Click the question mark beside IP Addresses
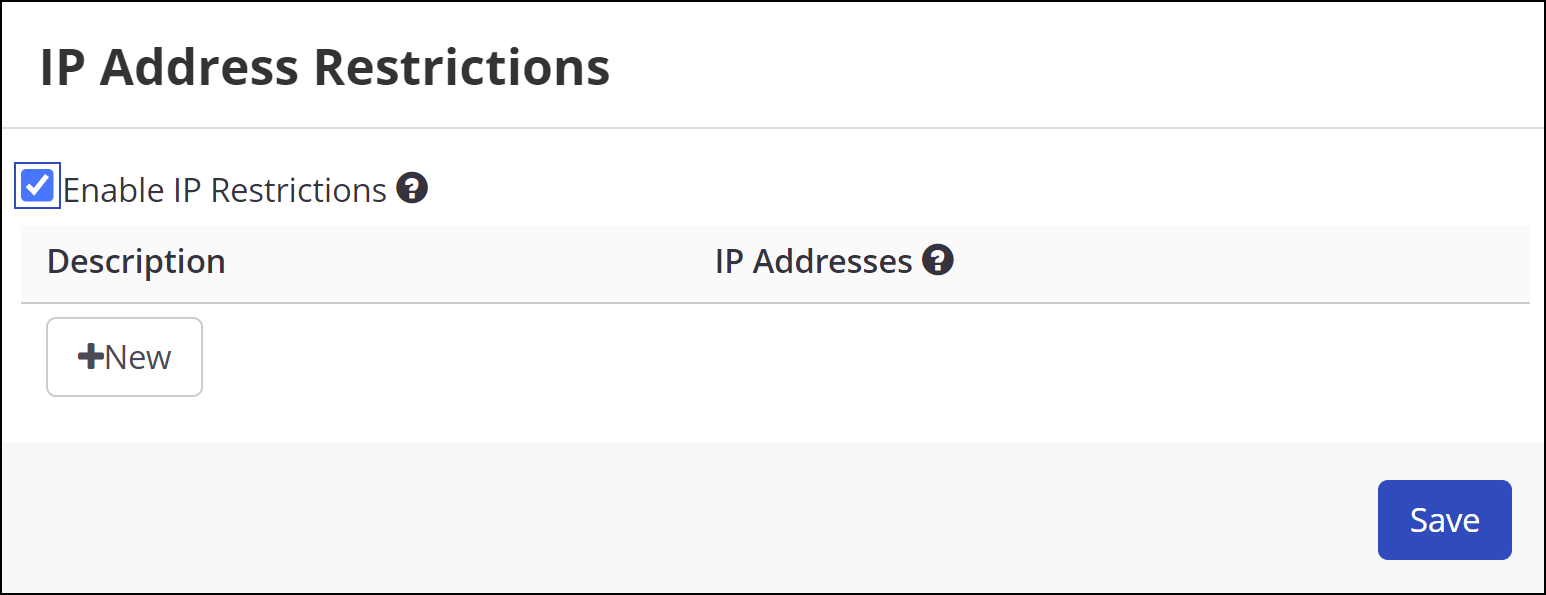1546x595 pixels. click(938, 260)
